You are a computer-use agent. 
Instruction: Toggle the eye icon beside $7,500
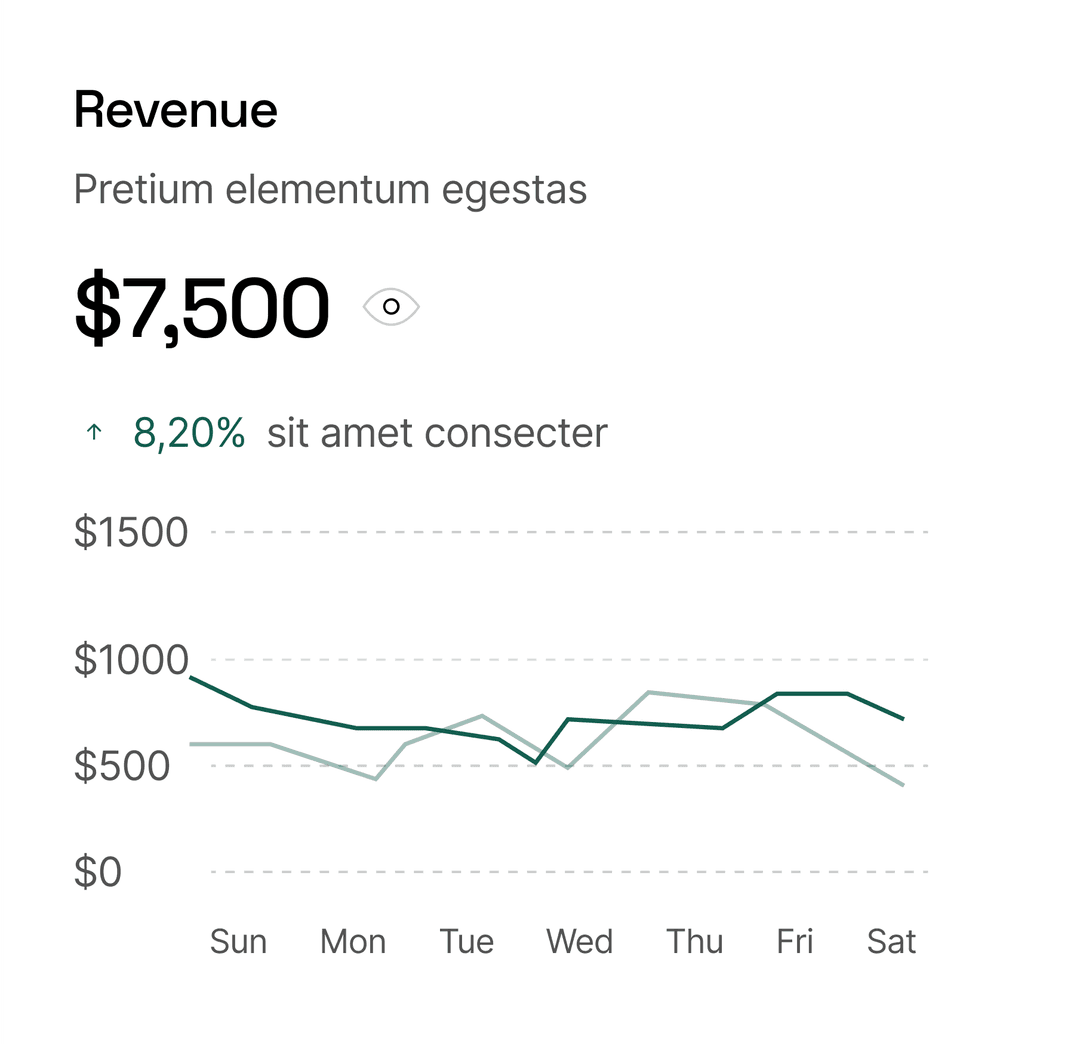pyautogui.click(x=391, y=306)
